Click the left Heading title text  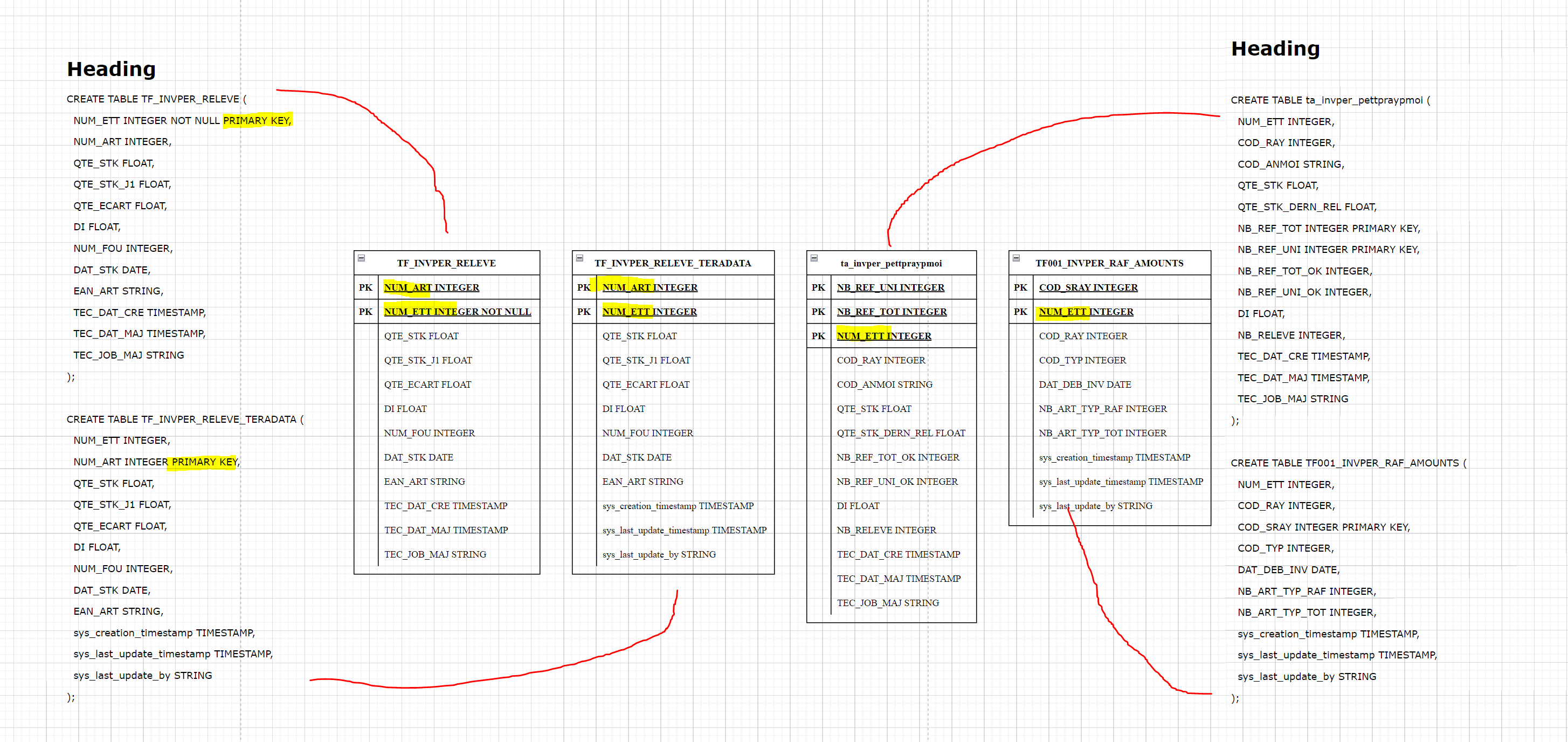(111, 70)
